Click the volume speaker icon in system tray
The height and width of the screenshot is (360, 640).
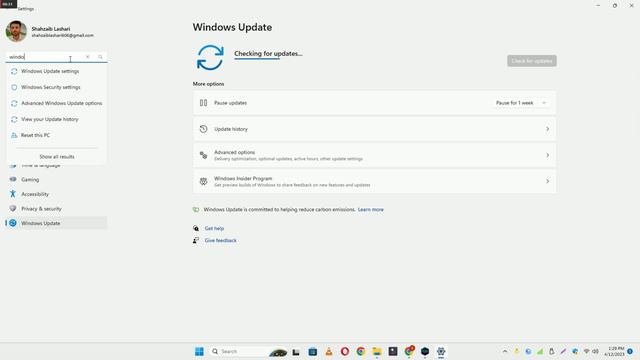[596, 351]
